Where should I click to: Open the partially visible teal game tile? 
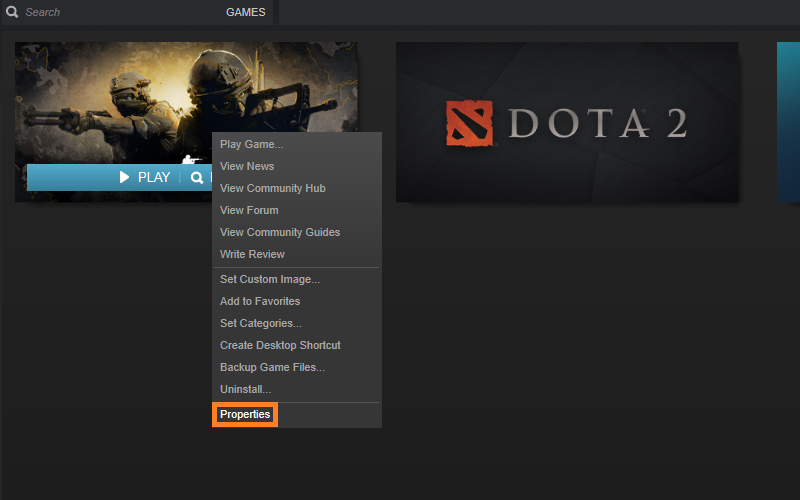788,122
